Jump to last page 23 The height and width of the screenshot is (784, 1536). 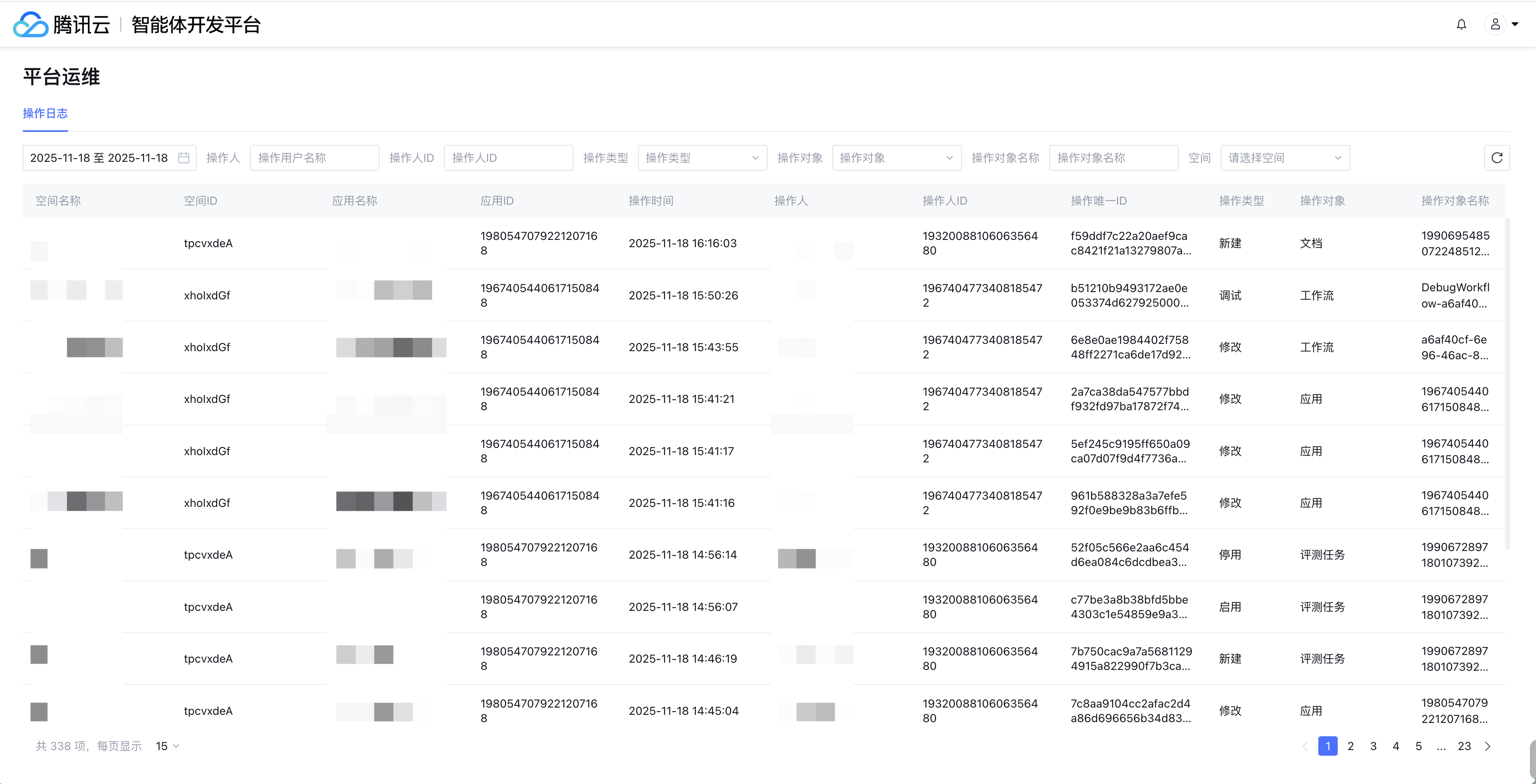click(1464, 746)
